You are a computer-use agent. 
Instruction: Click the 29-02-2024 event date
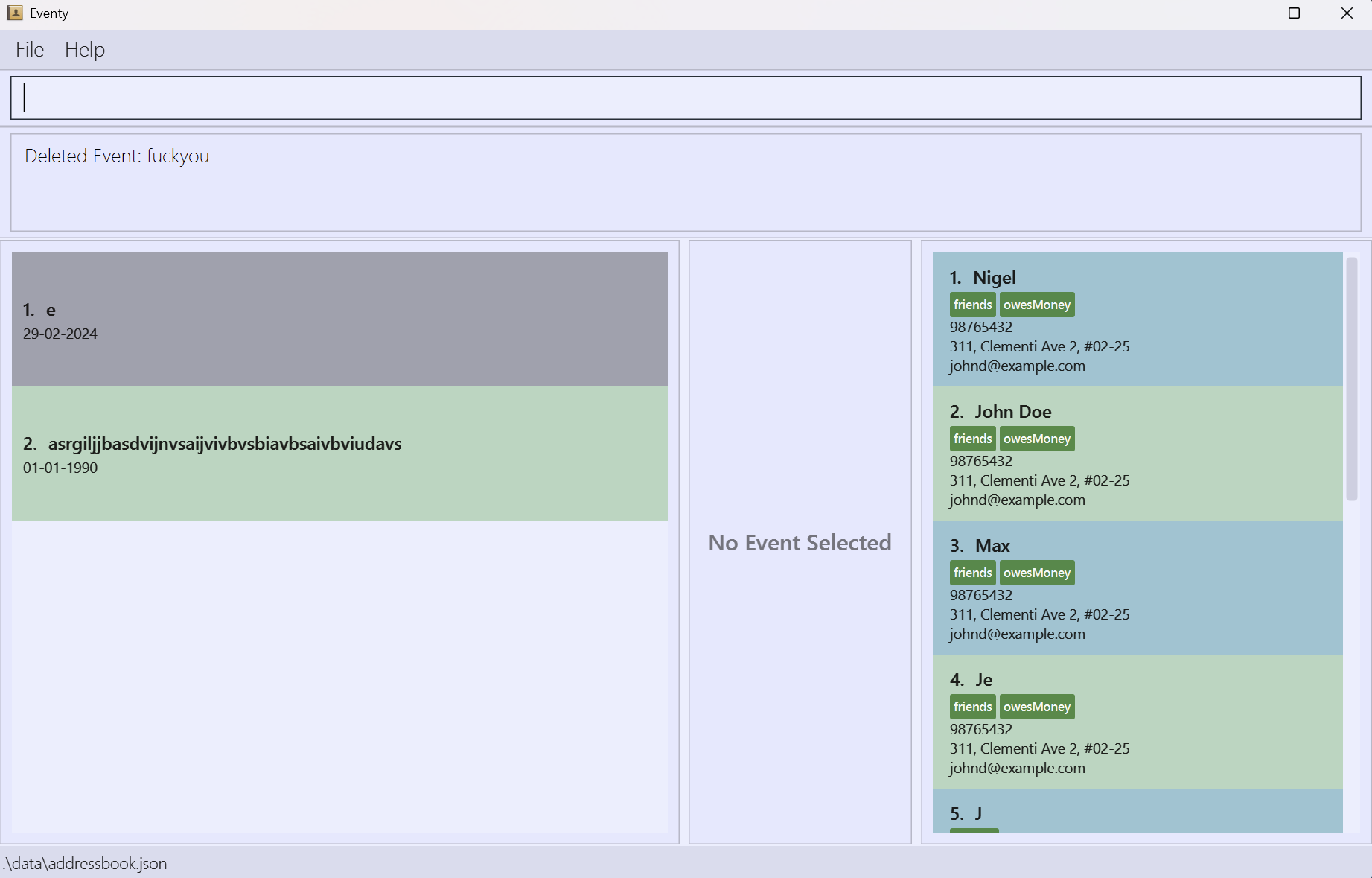60,334
